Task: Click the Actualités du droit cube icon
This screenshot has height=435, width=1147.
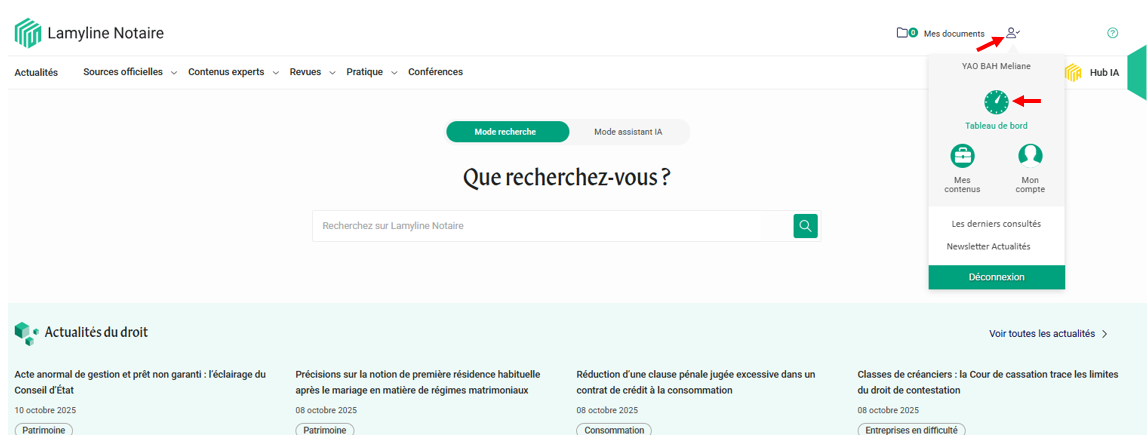Action: point(26,333)
